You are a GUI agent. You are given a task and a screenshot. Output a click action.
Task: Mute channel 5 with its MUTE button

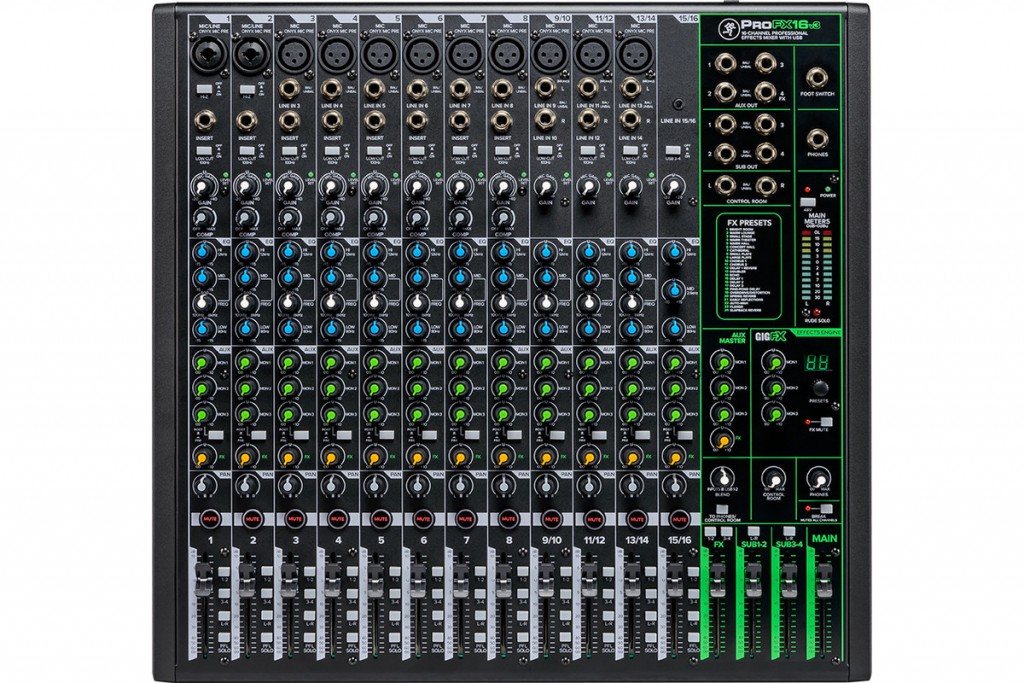point(380,518)
